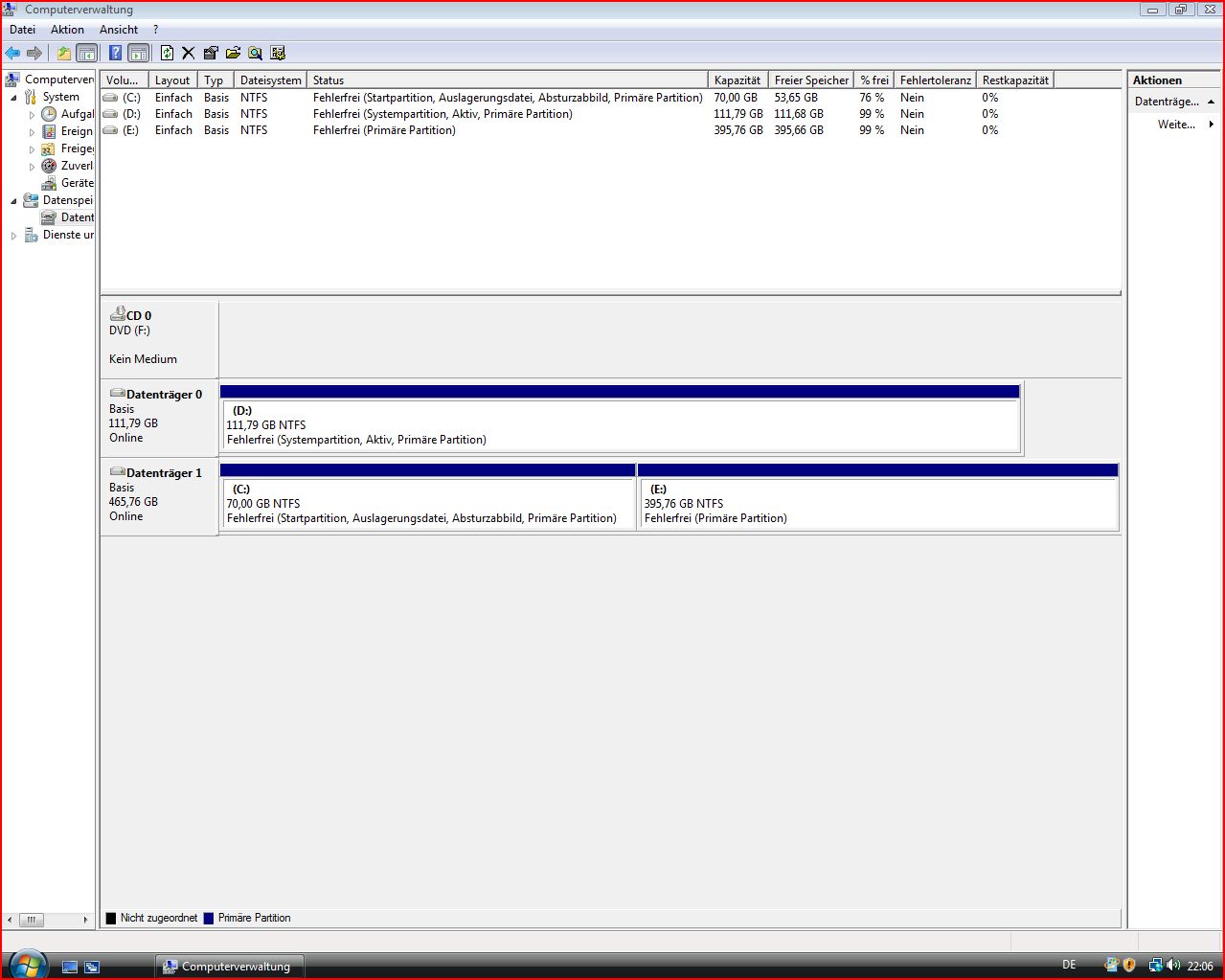This screenshot has height=980, width=1225.
Task: Open Help via blue question mark icon
Action: pyautogui.click(x=115, y=54)
